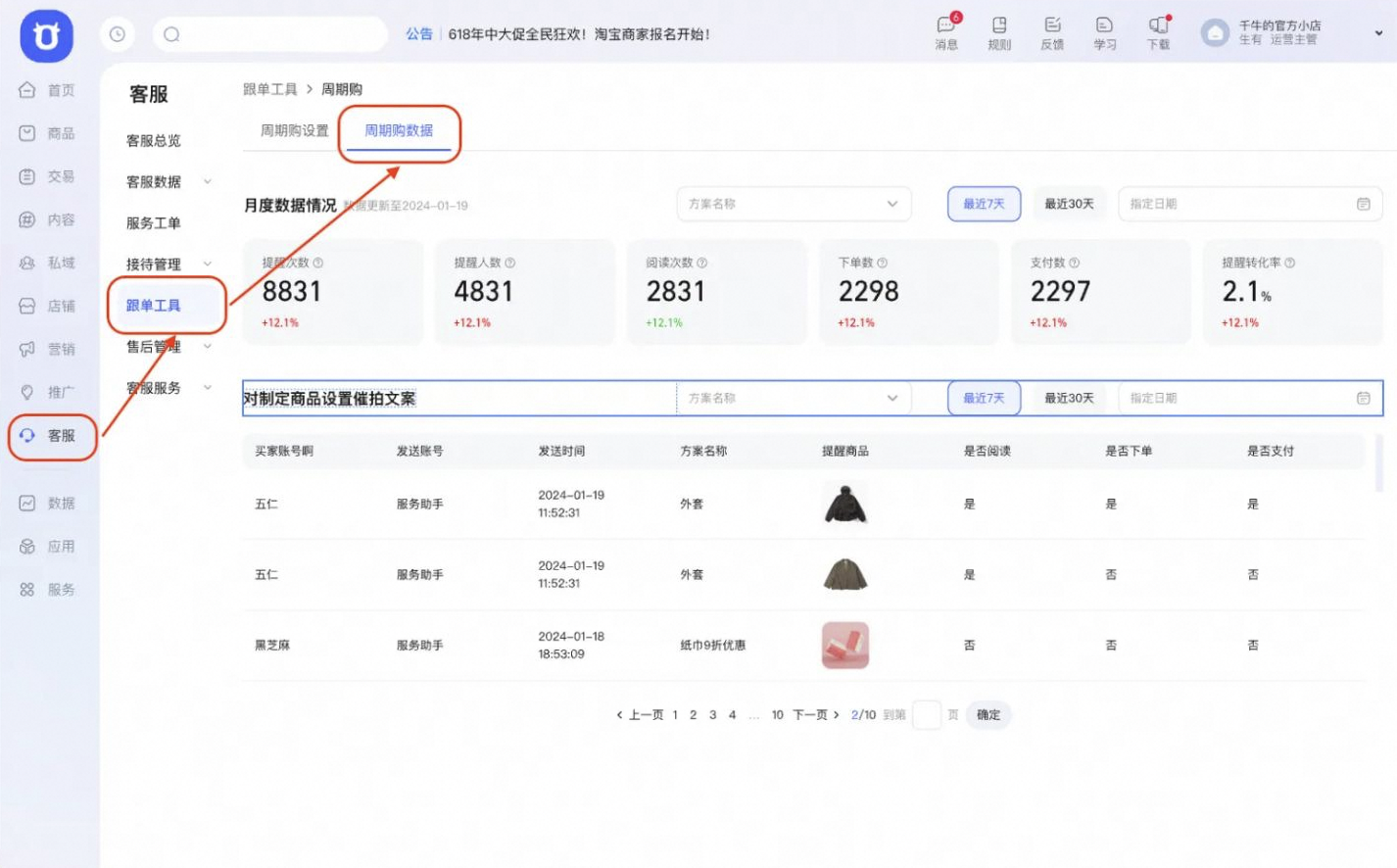Open 跟单工具 menu item
Viewport: 1397px width, 868px height.
[154, 306]
